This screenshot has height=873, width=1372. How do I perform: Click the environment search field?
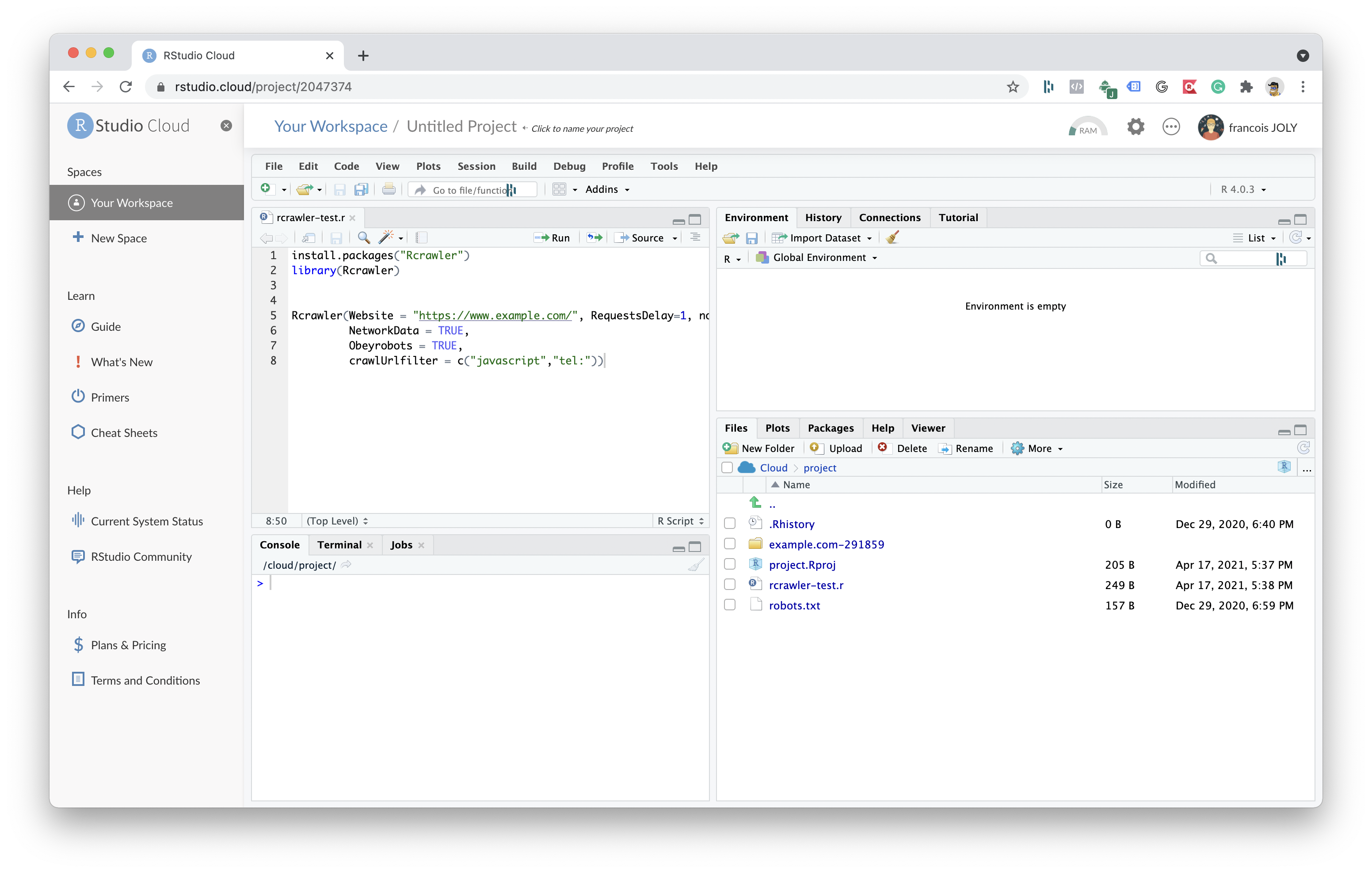[1253, 258]
